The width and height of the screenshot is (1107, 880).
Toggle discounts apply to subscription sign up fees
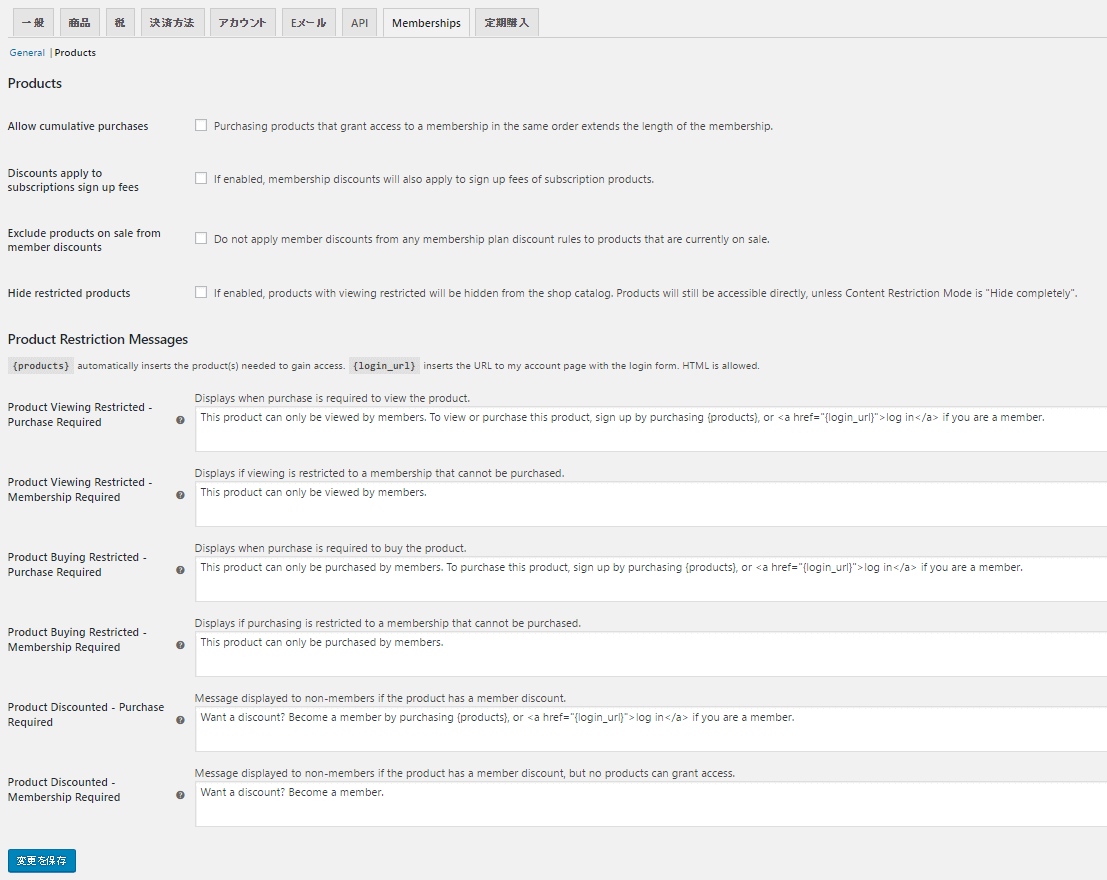pos(201,179)
